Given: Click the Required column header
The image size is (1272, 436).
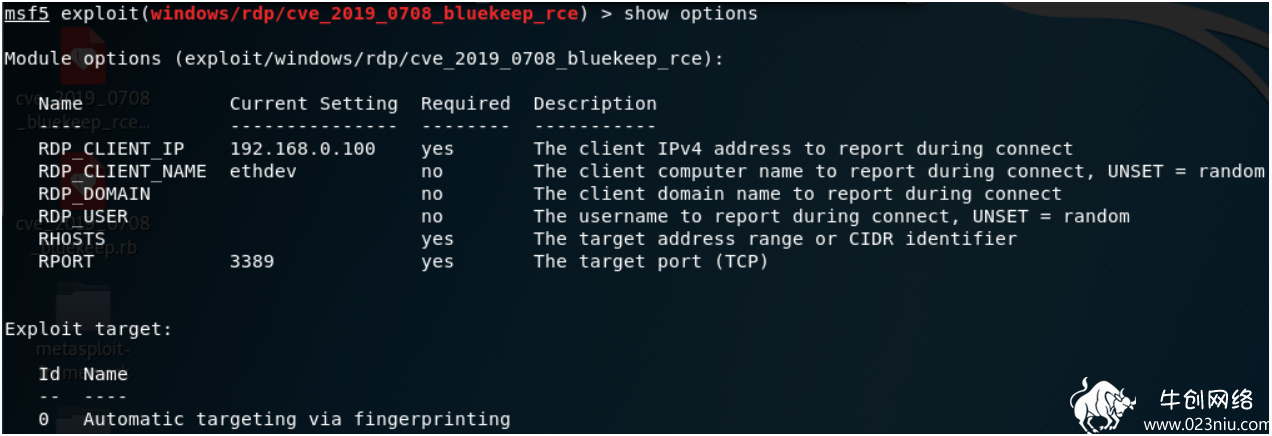Looking at the screenshot, I should pos(465,104).
